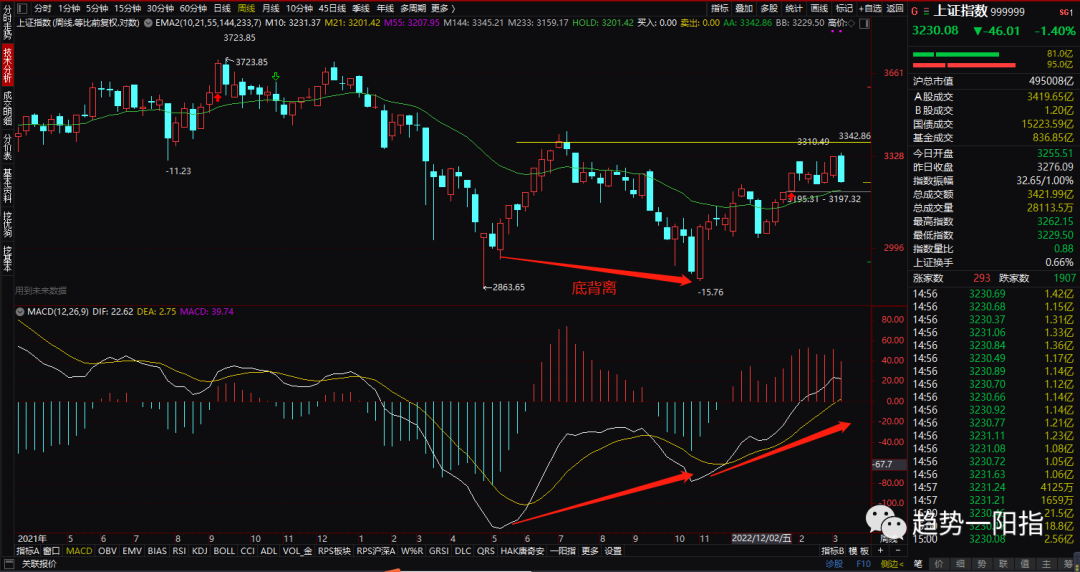Select 笔 tab under tick list
This screenshot has width=1080, height=572.
click(917, 564)
